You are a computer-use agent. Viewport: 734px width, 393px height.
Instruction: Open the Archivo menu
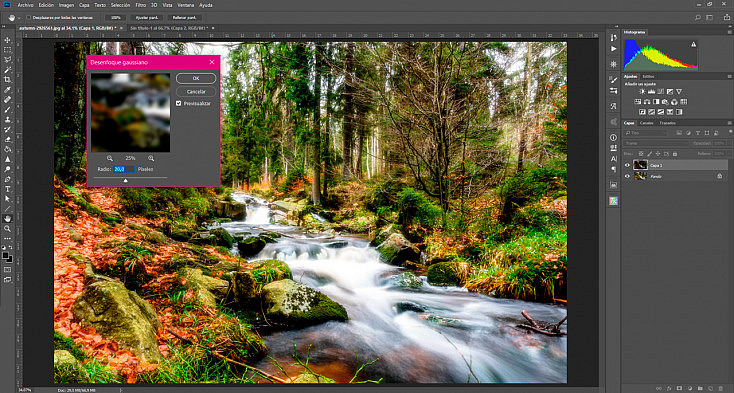point(25,5)
